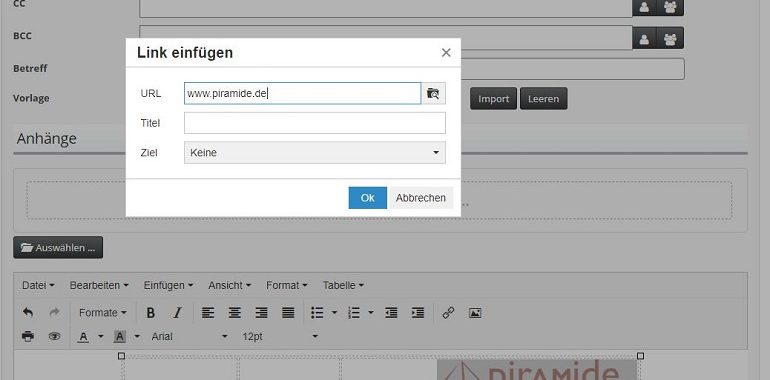
Task: Open the Arial font family dropdown
Action: pos(190,336)
